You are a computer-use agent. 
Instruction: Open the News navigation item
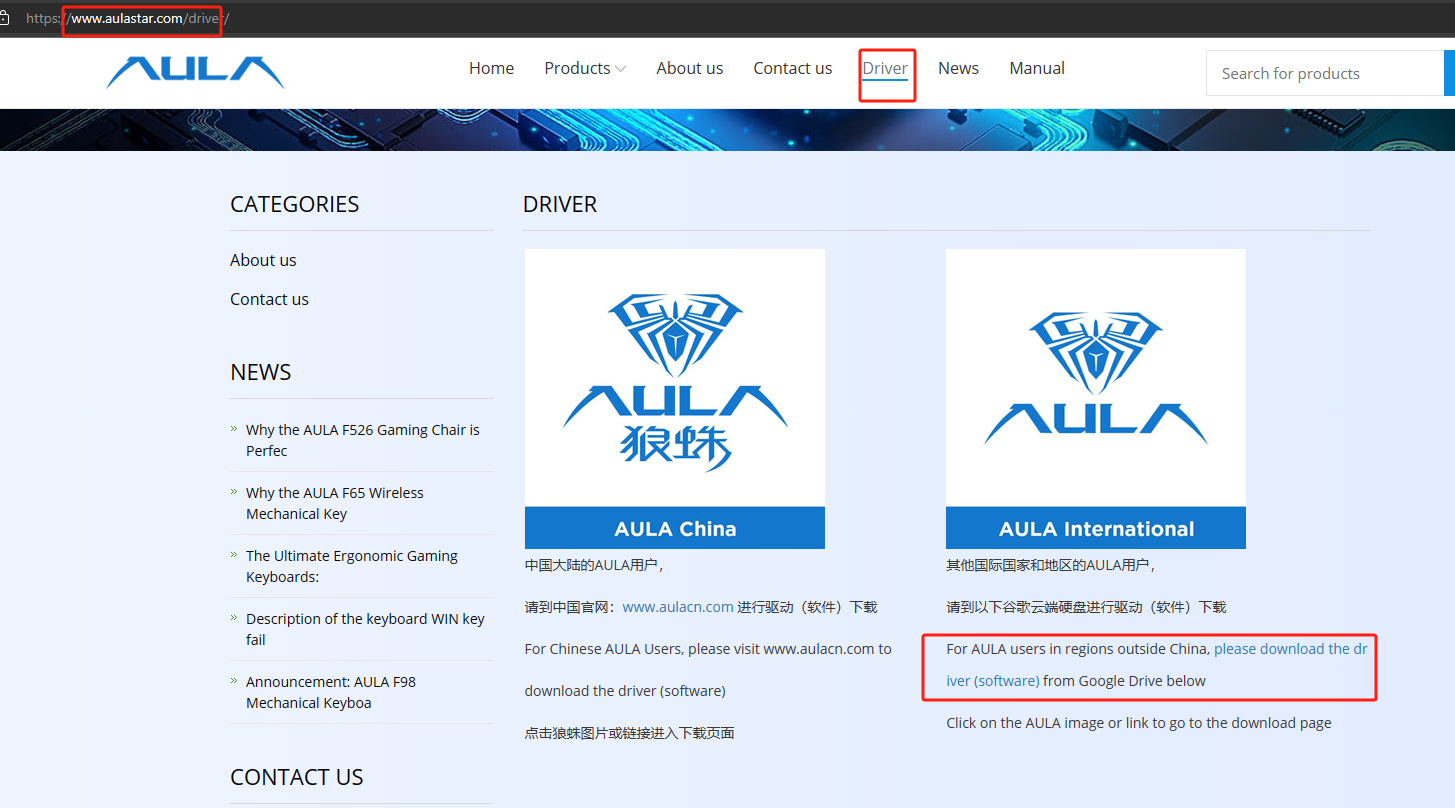pyautogui.click(x=958, y=68)
